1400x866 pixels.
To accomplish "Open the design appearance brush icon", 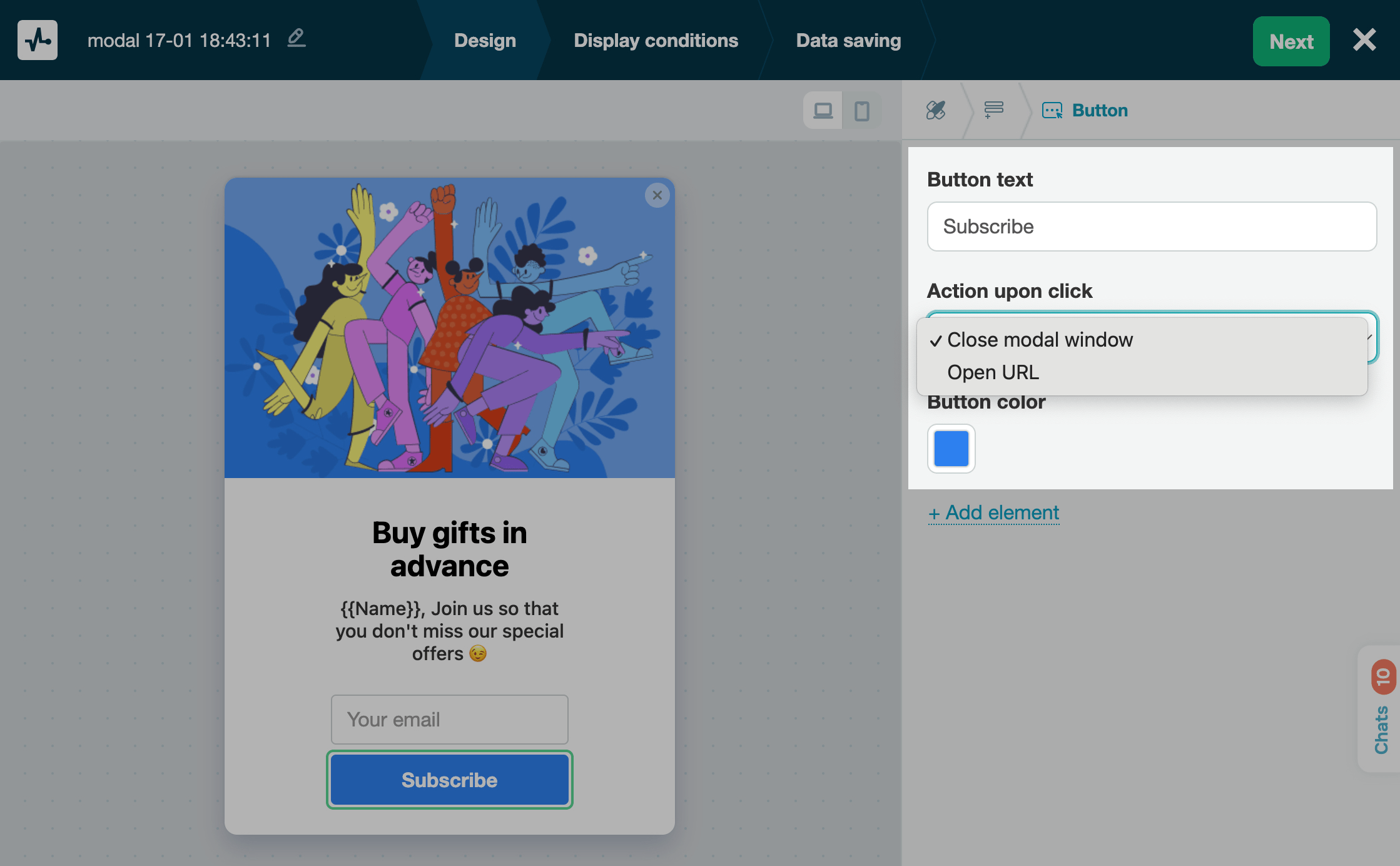I will (936, 110).
